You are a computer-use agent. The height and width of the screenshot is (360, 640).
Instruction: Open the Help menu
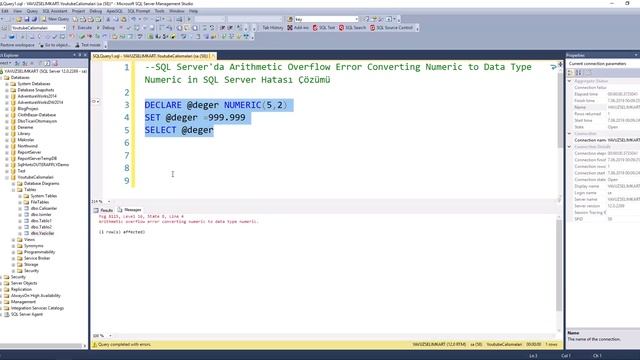(193, 11)
